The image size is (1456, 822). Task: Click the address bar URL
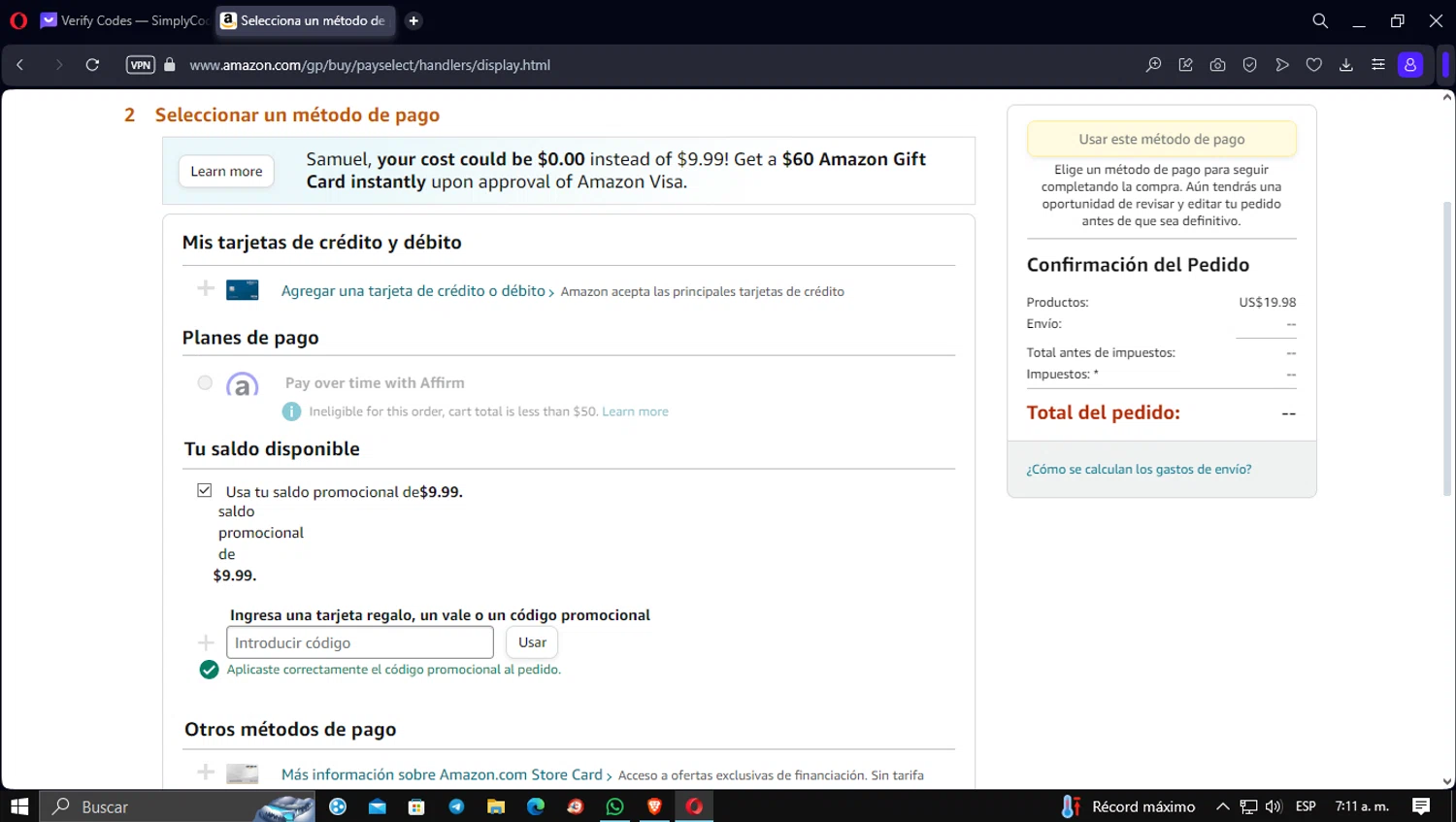tap(370, 65)
